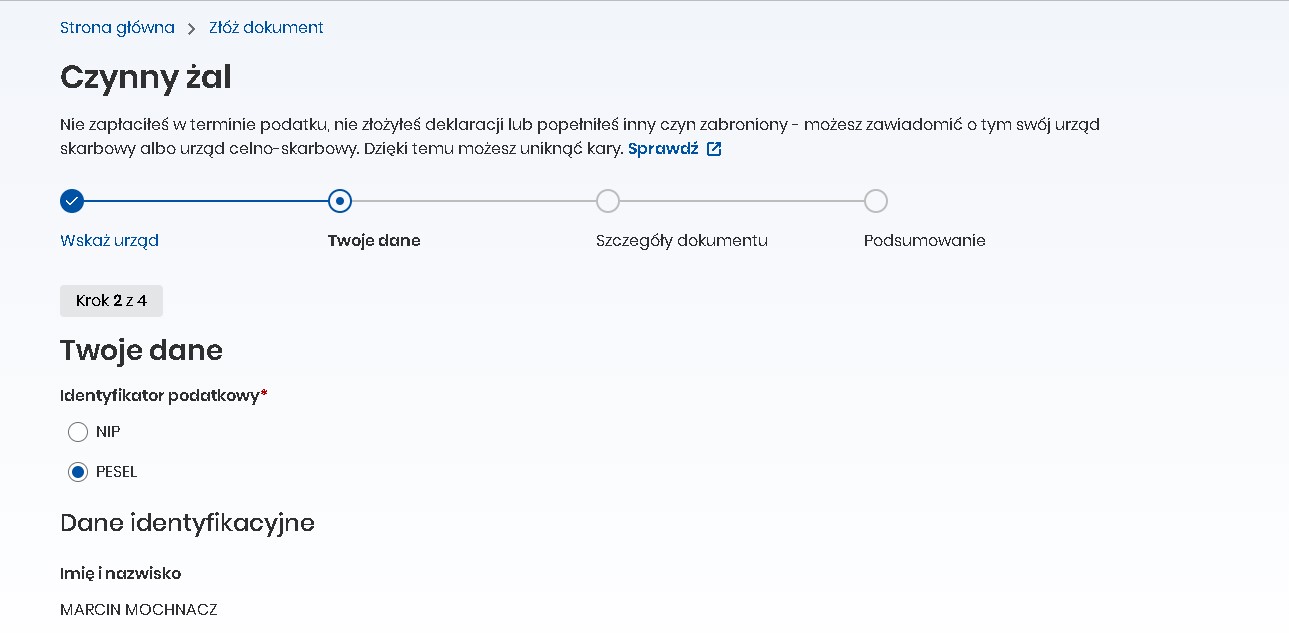Select the PESEL radio button

(x=78, y=472)
